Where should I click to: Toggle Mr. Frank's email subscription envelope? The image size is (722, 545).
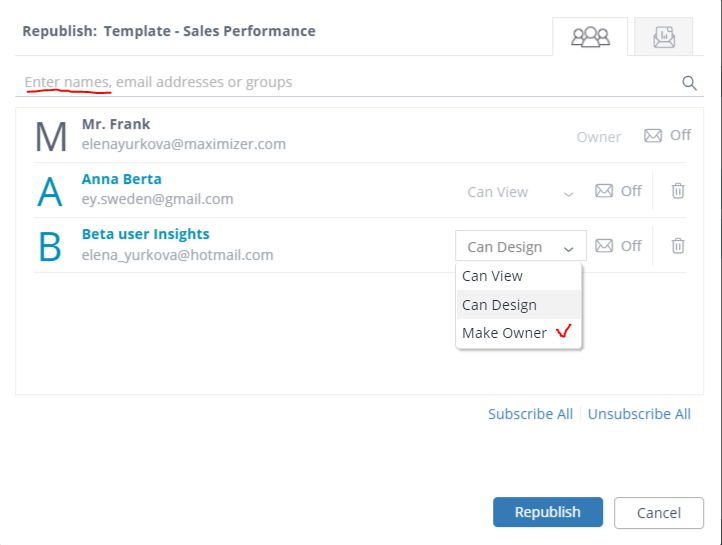[653, 136]
